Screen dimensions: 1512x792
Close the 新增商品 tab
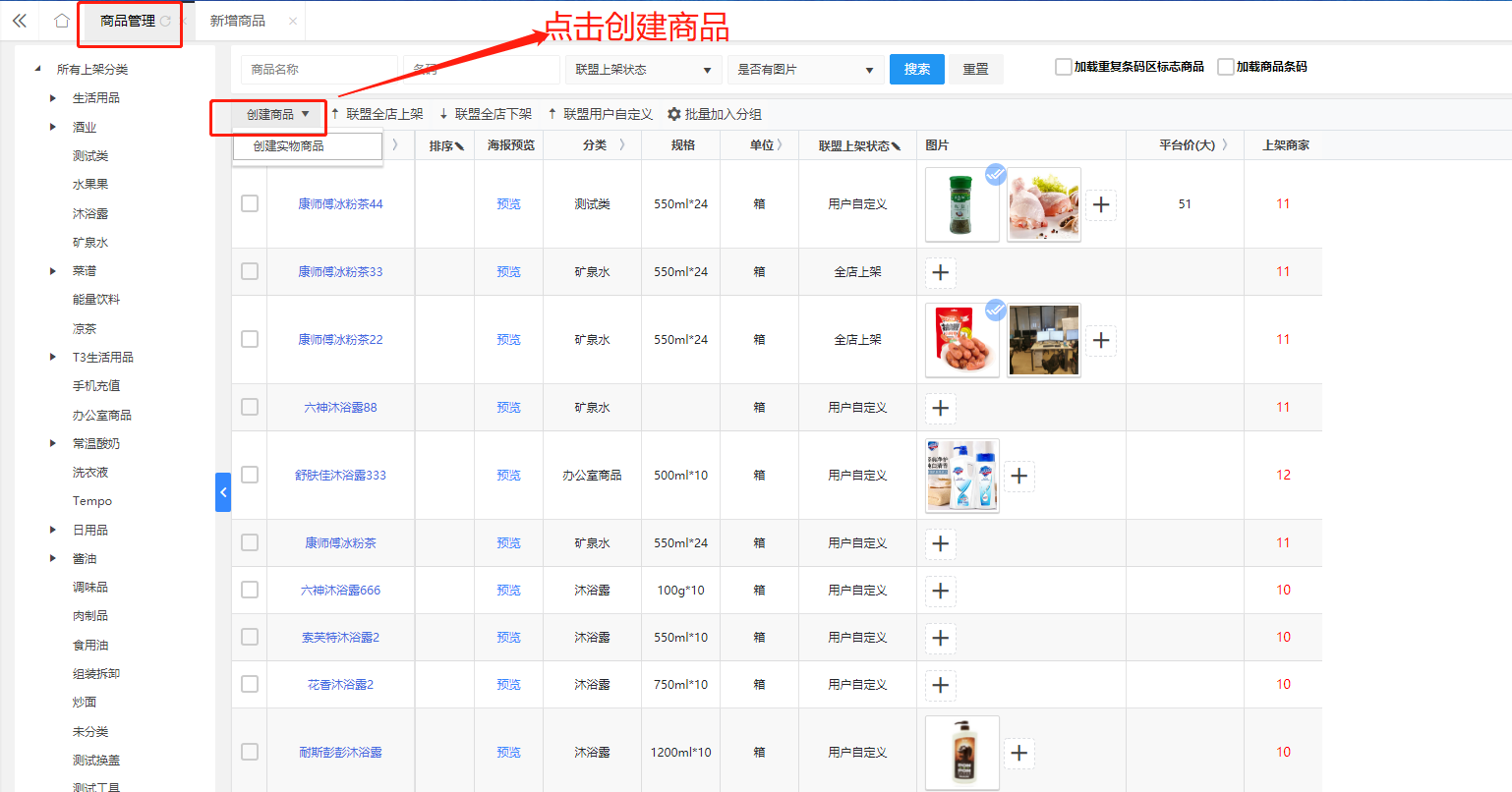[x=293, y=21]
